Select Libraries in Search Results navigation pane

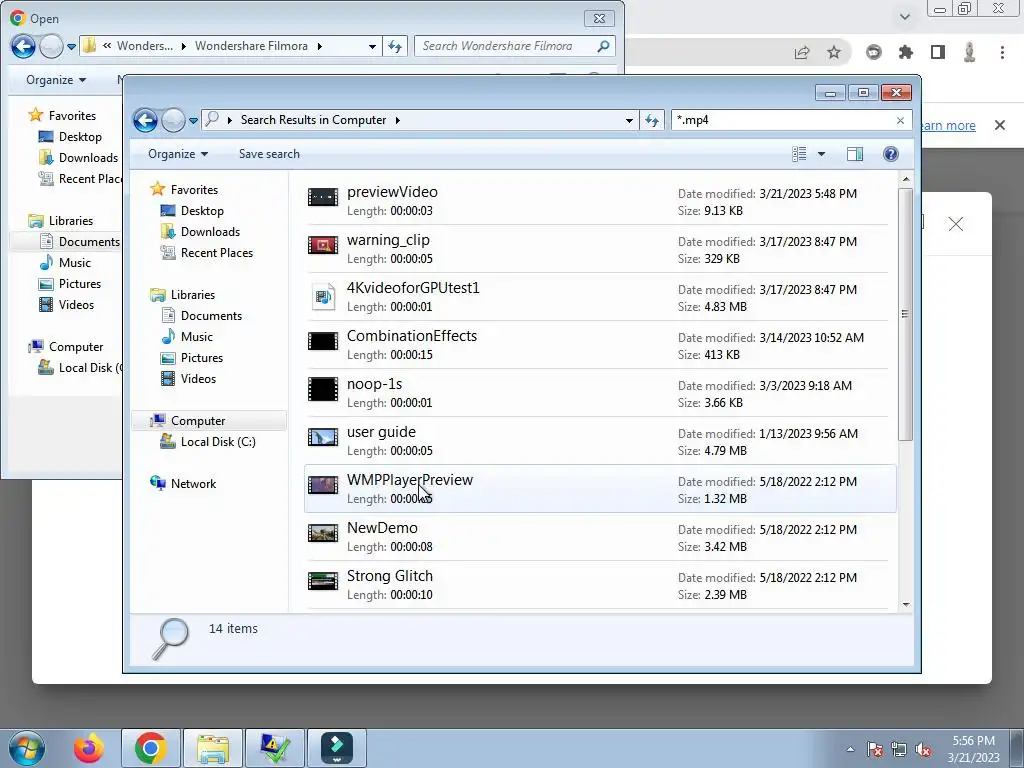tap(193, 295)
